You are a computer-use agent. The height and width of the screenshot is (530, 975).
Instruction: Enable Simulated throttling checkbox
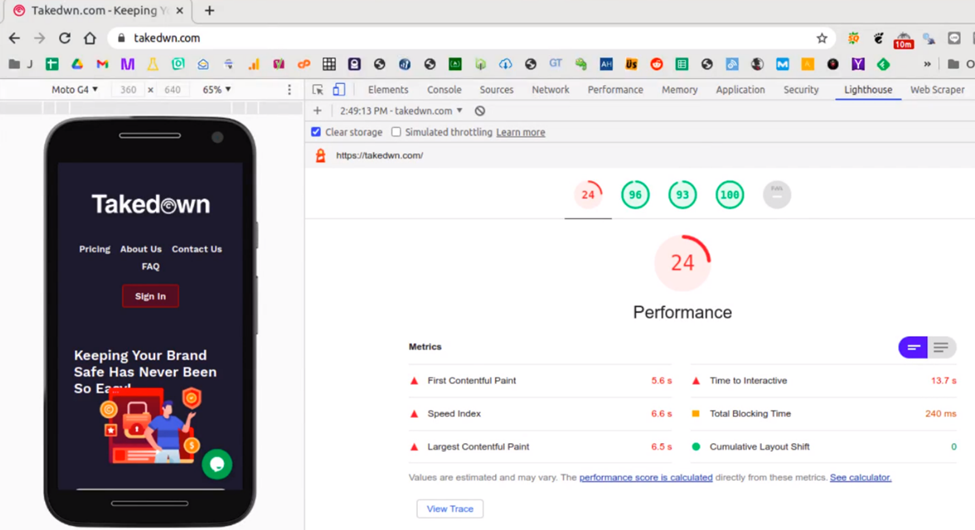pyautogui.click(x=396, y=132)
